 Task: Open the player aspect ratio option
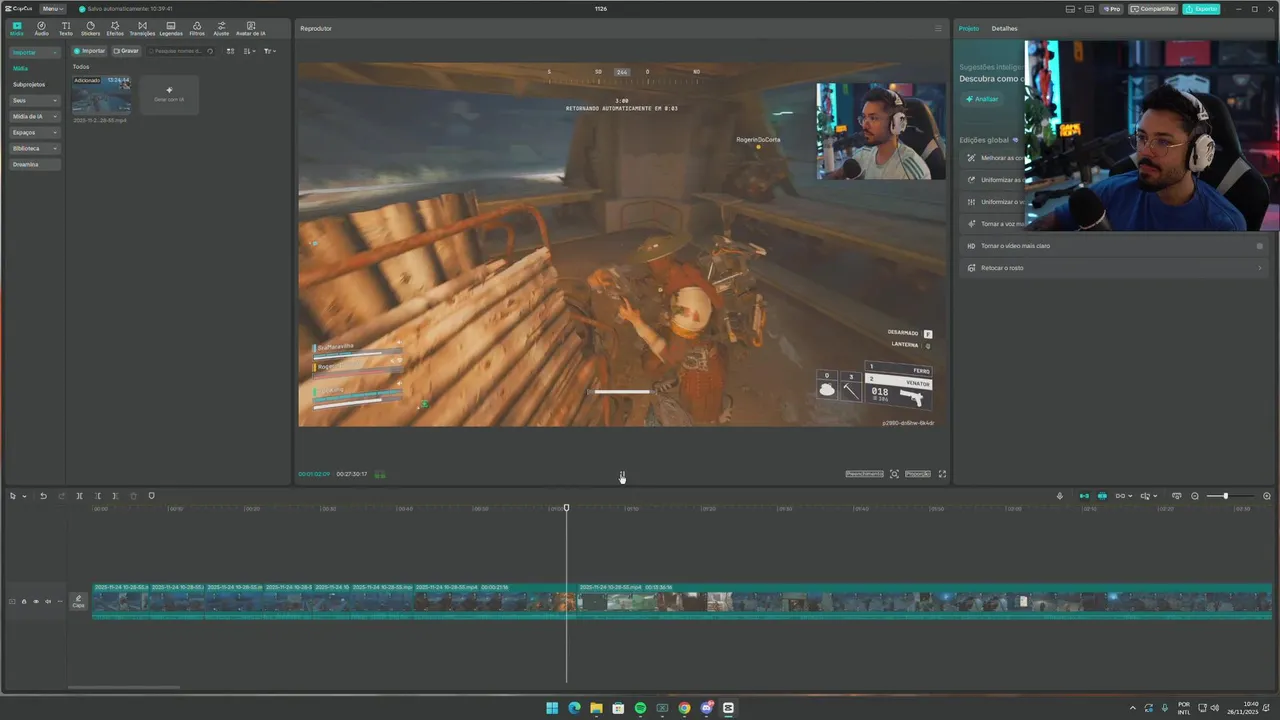pyautogui.click(x=918, y=474)
